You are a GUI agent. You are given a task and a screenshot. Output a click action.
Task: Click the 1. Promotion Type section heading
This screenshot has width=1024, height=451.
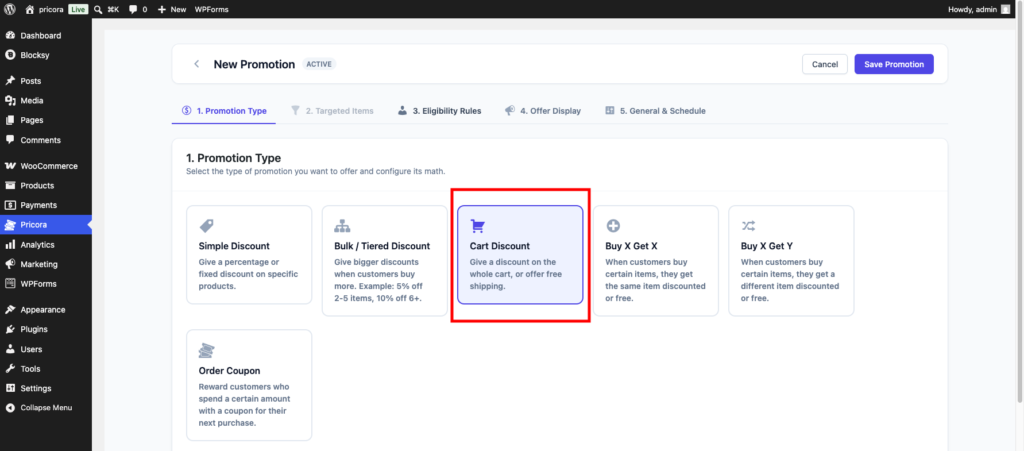(233, 158)
